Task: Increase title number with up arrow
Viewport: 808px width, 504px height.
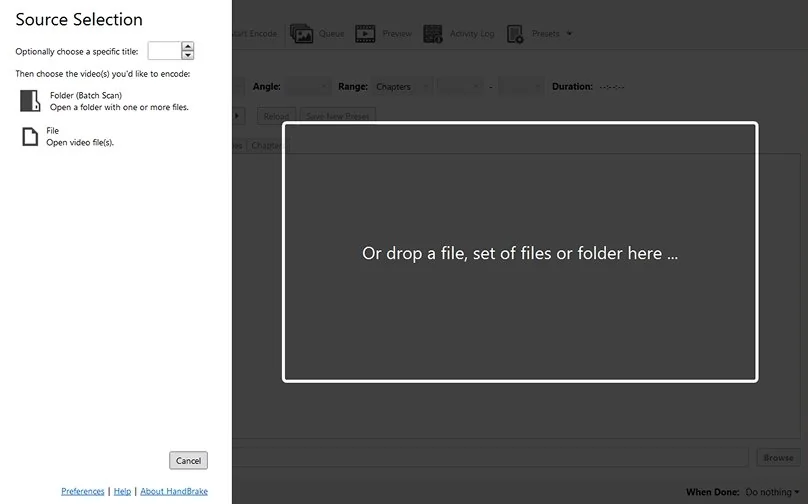Action: point(188,46)
